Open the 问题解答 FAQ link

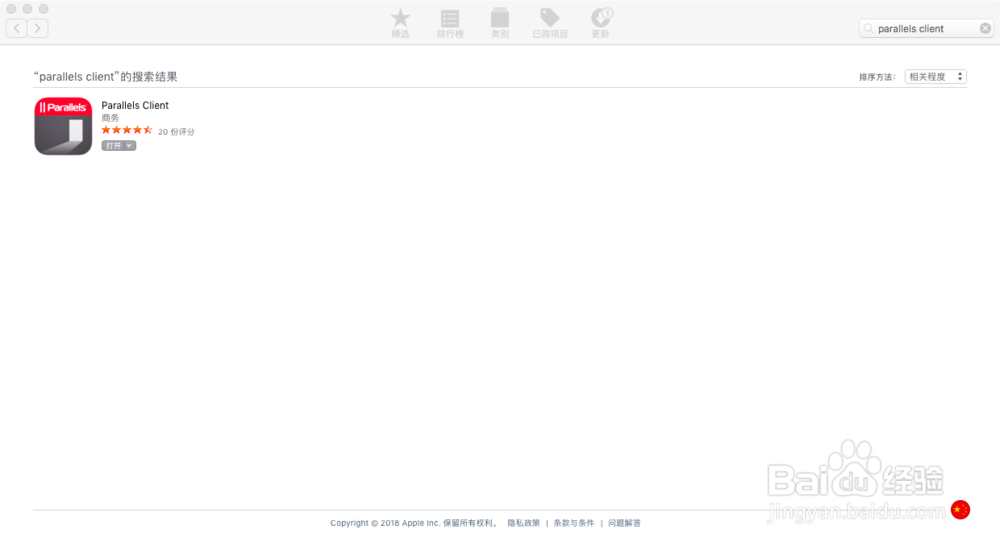624,523
